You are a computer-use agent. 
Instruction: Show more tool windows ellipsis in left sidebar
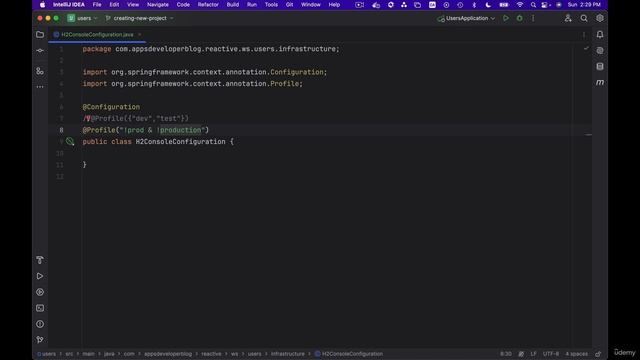[40, 87]
